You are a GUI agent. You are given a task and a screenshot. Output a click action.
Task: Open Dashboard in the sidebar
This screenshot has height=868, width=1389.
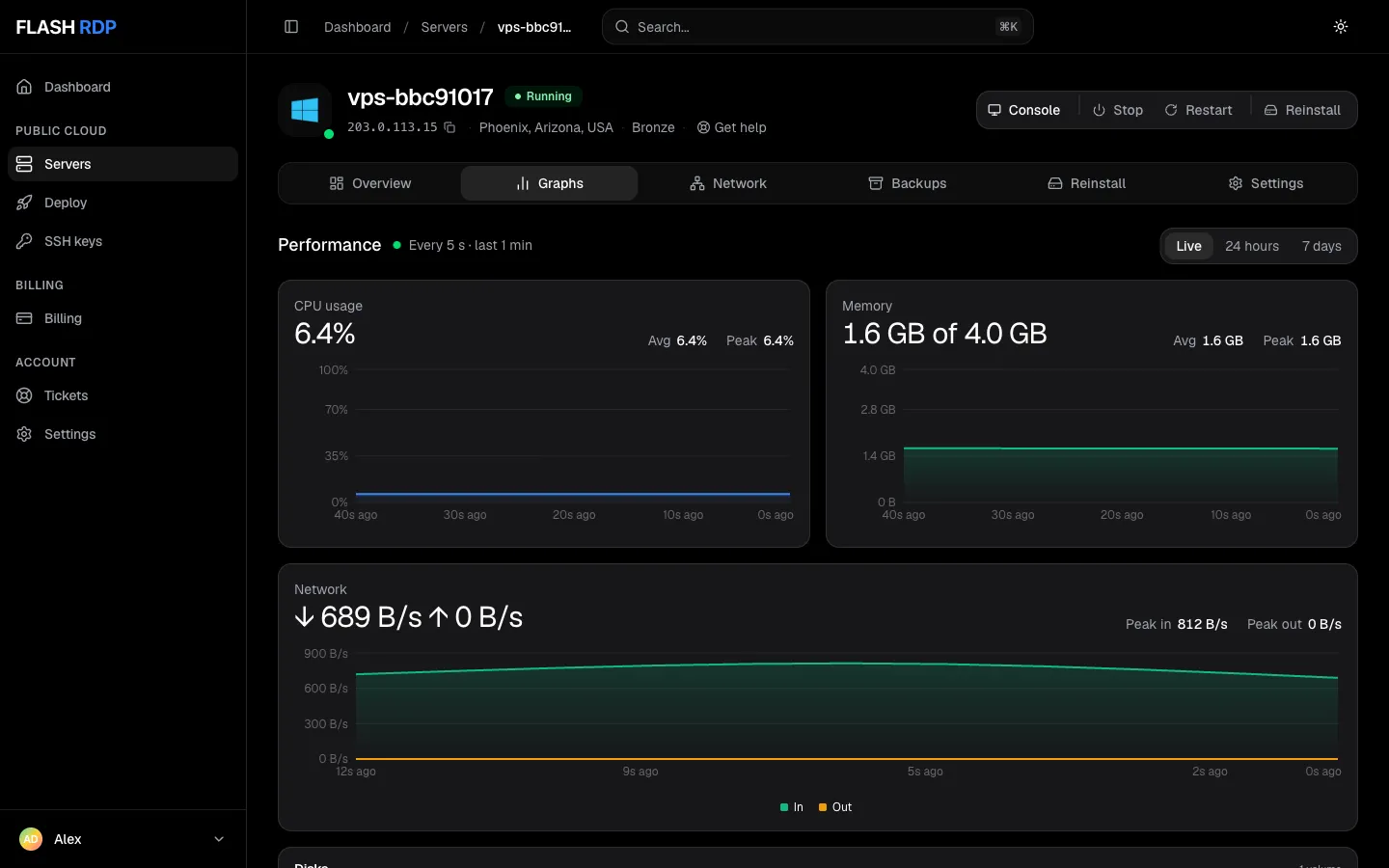click(x=123, y=87)
